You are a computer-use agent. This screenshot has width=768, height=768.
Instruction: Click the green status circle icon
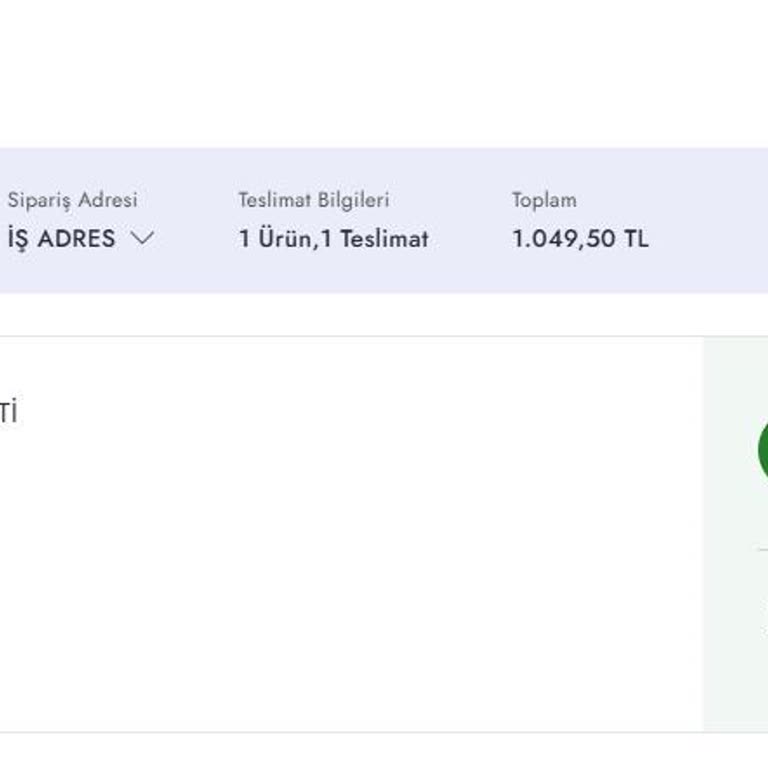coord(763,449)
